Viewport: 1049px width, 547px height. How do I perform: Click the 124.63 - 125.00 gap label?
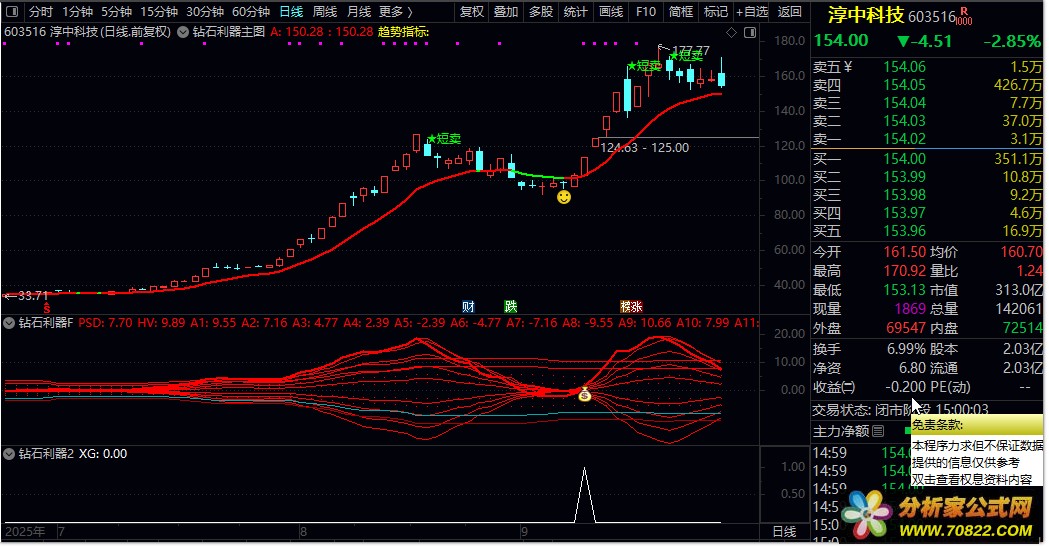click(644, 148)
